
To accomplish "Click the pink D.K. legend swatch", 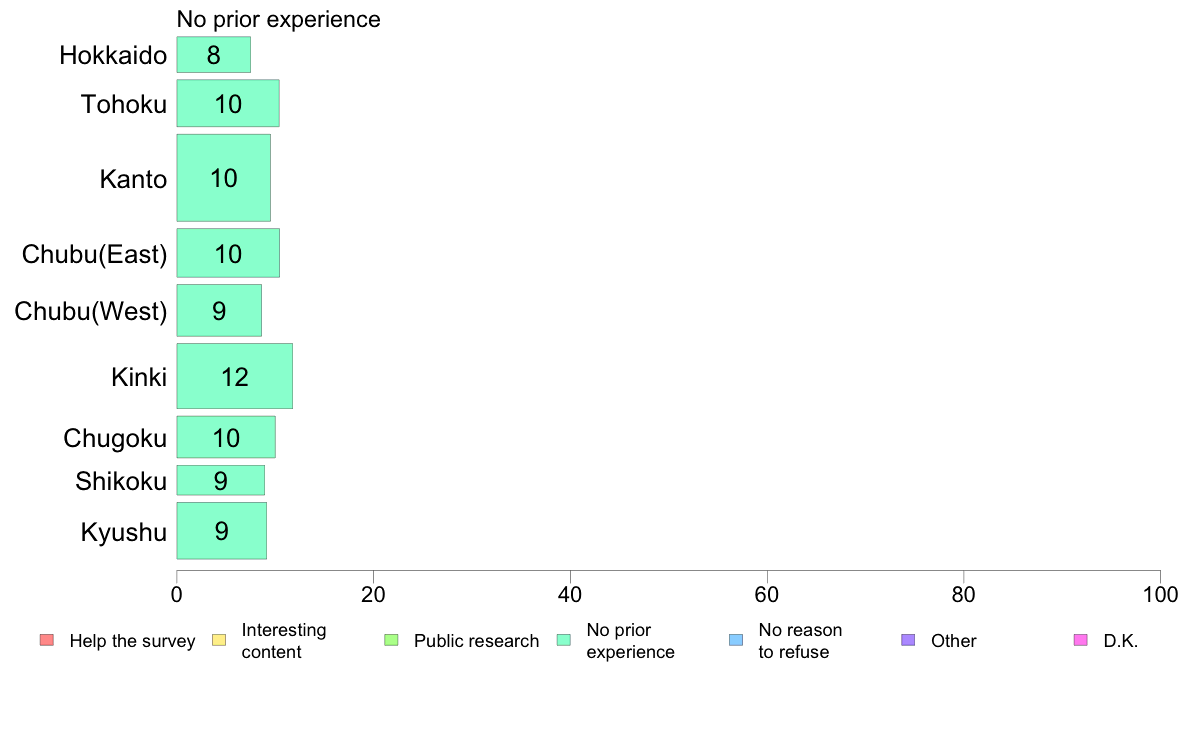I will click(x=1080, y=640).
